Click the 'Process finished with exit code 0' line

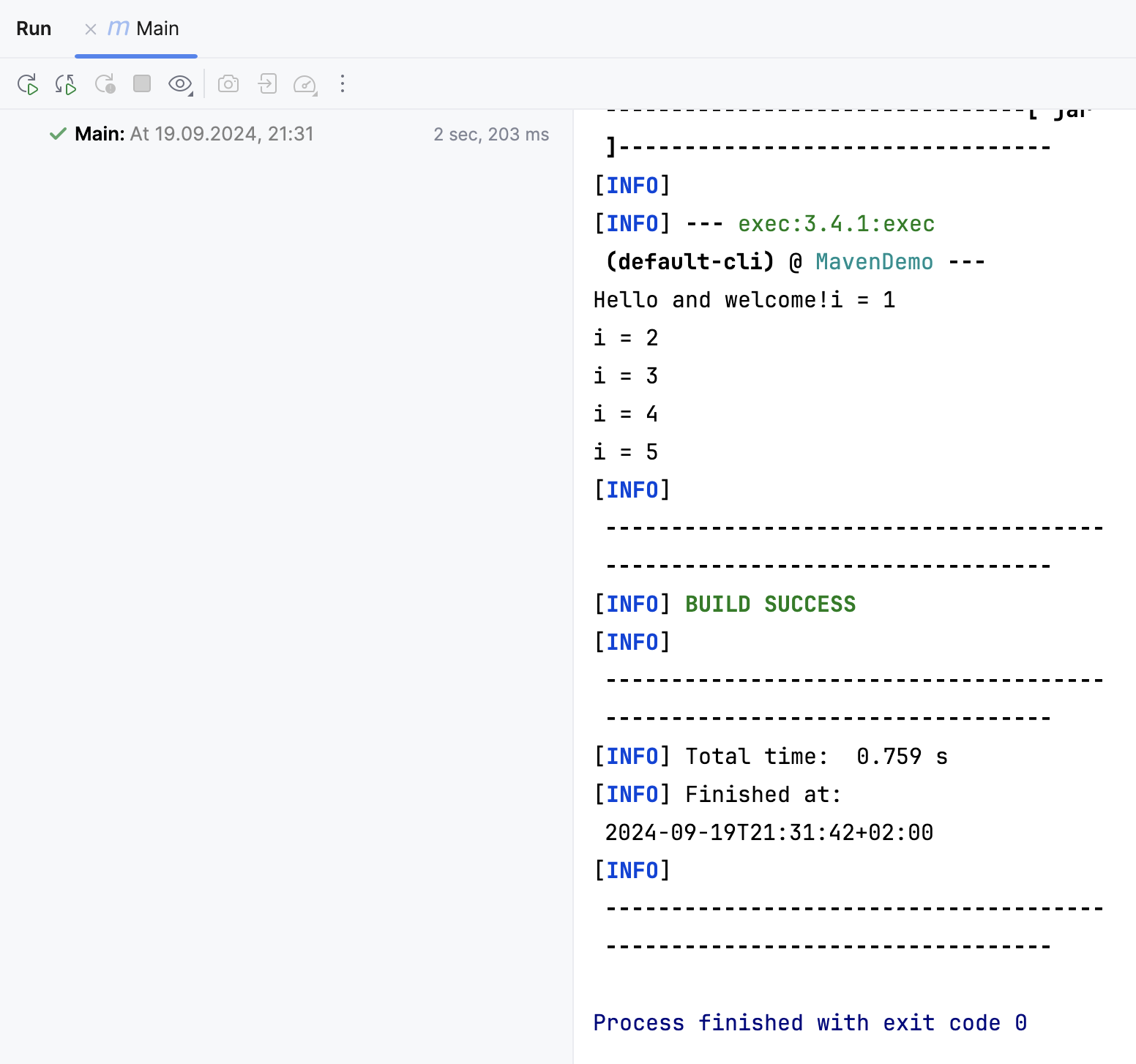click(810, 1023)
